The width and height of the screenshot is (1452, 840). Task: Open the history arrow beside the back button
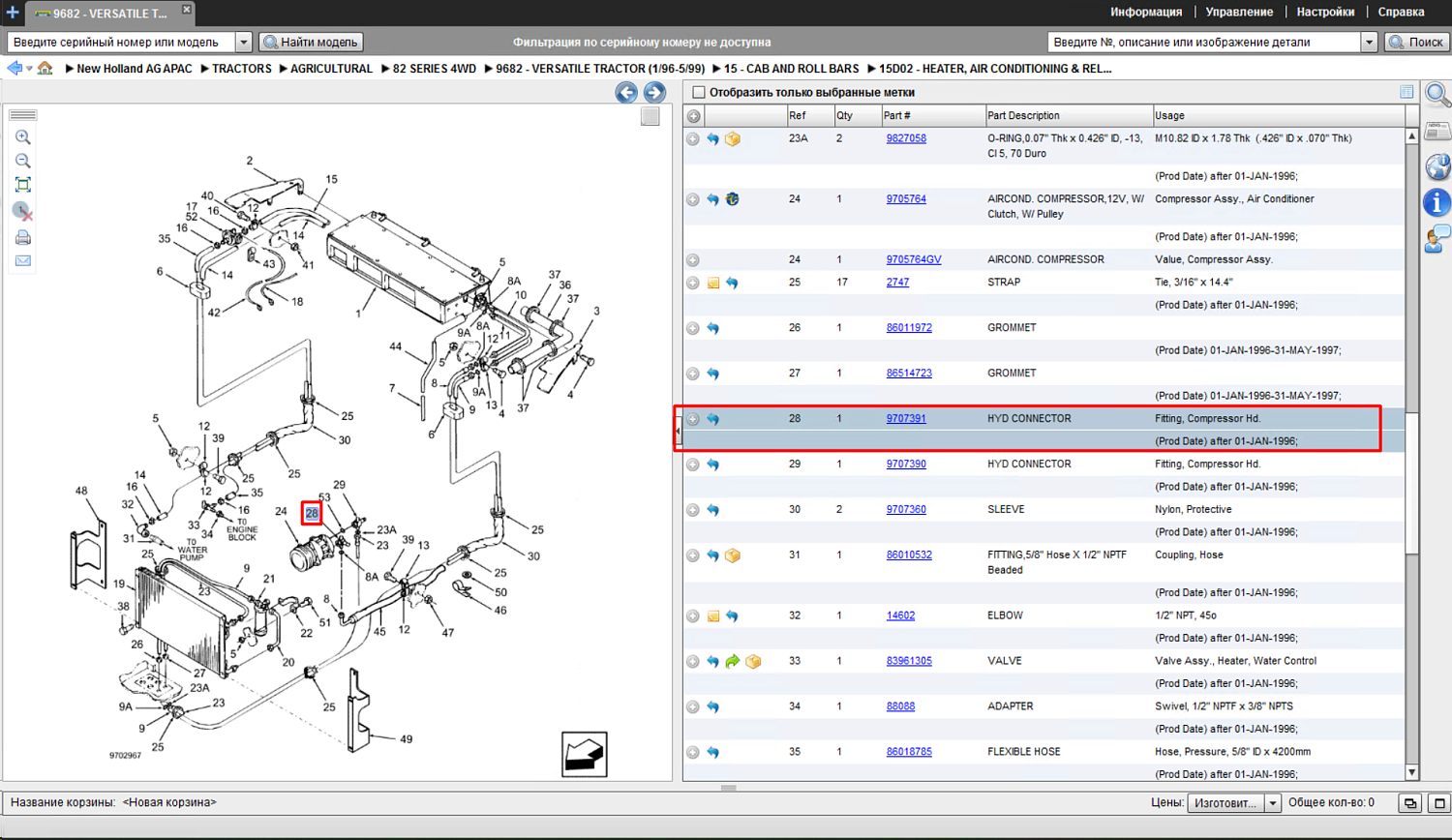tap(29, 69)
